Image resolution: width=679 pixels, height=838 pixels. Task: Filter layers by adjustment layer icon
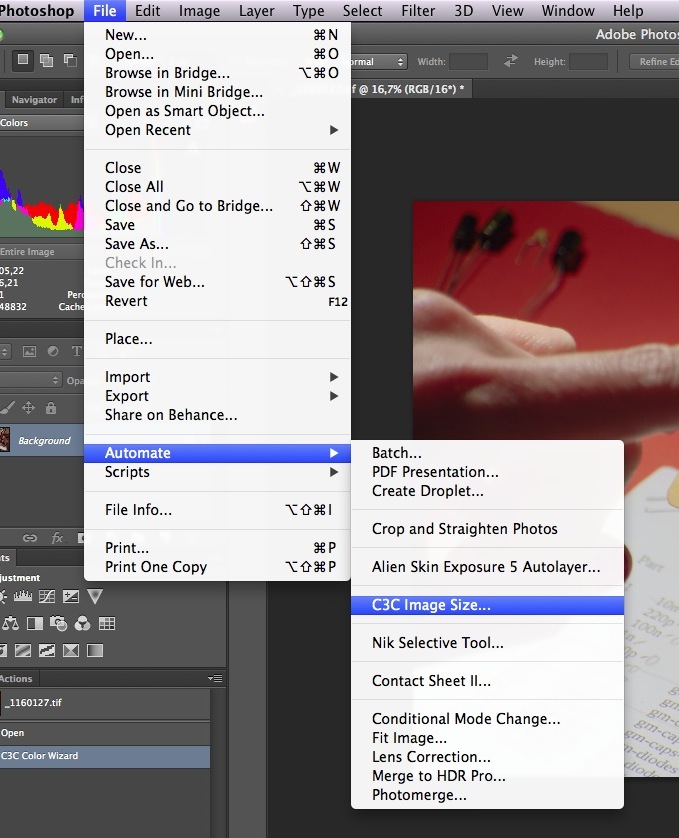[x=53, y=351]
